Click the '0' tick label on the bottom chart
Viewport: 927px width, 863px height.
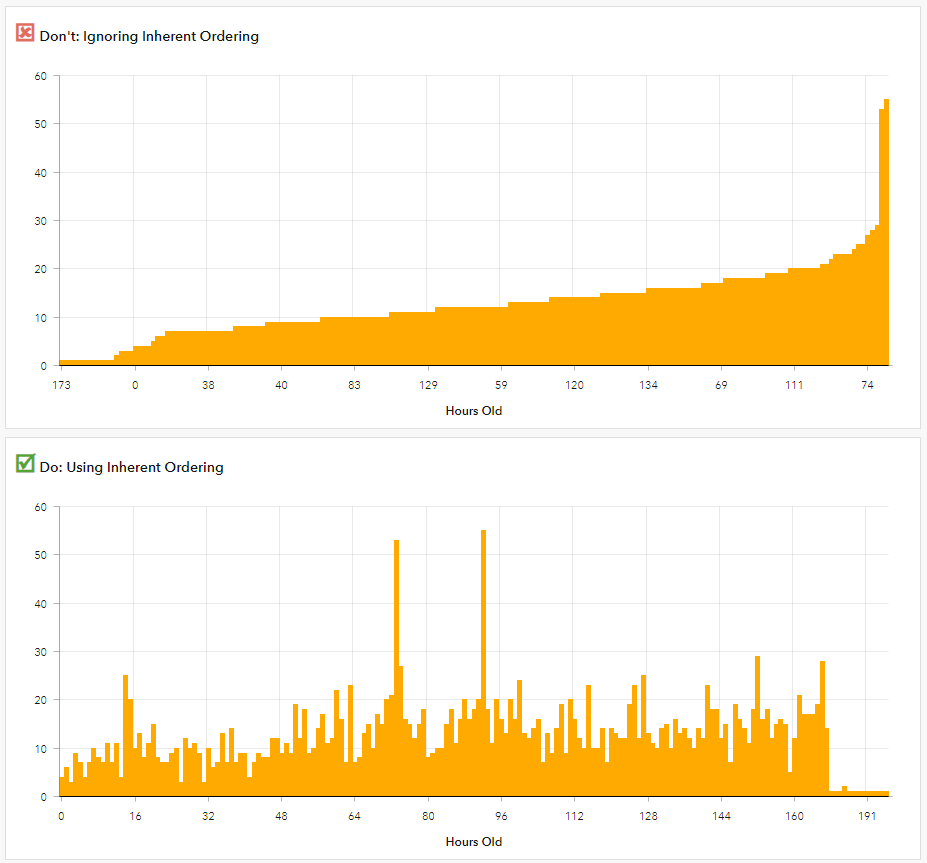point(60,816)
